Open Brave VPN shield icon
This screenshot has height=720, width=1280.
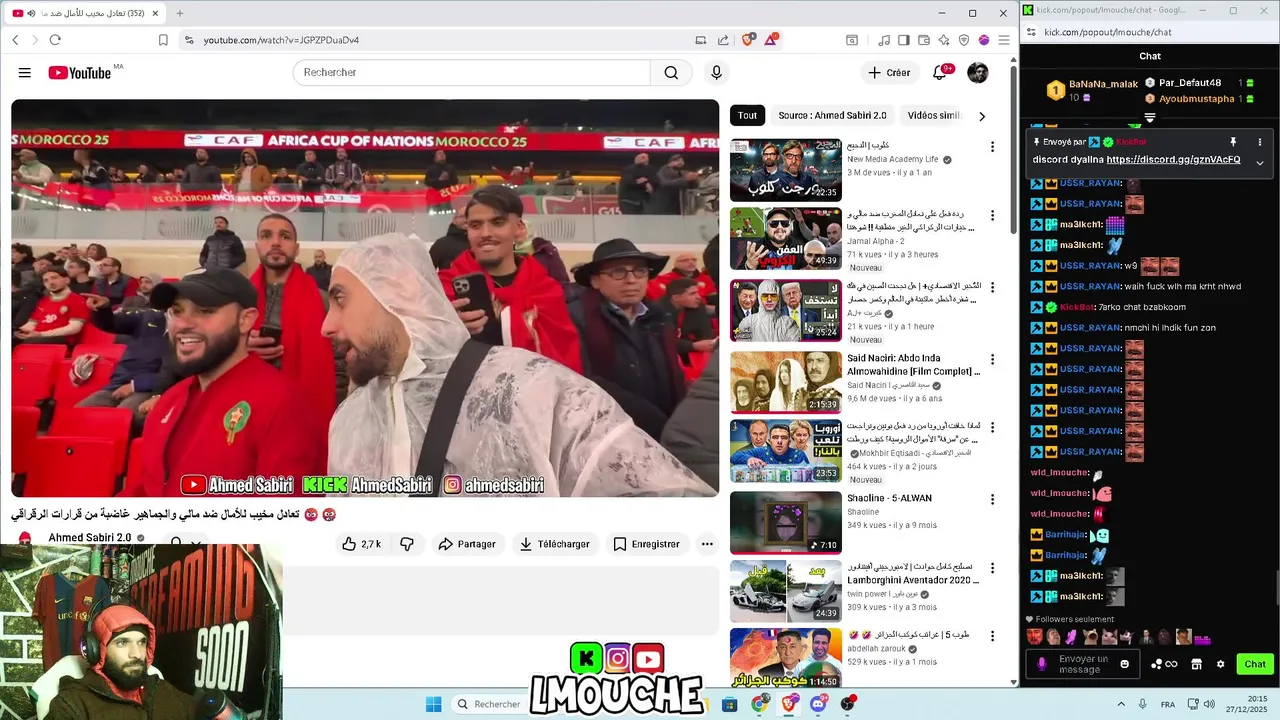[x=964, y=40]
